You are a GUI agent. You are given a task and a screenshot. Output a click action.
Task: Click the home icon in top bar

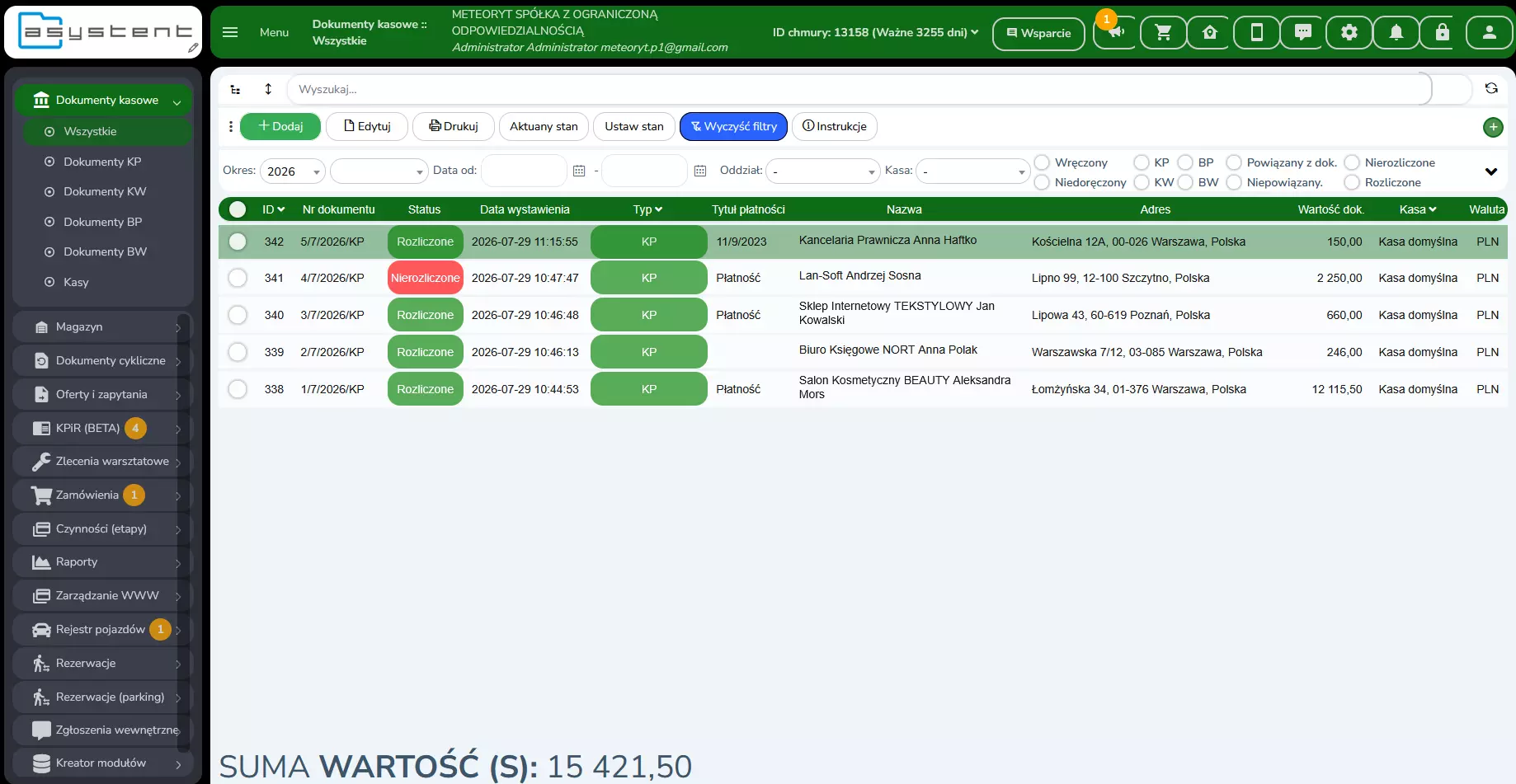pyautogui.click(x=1209, y=33)
